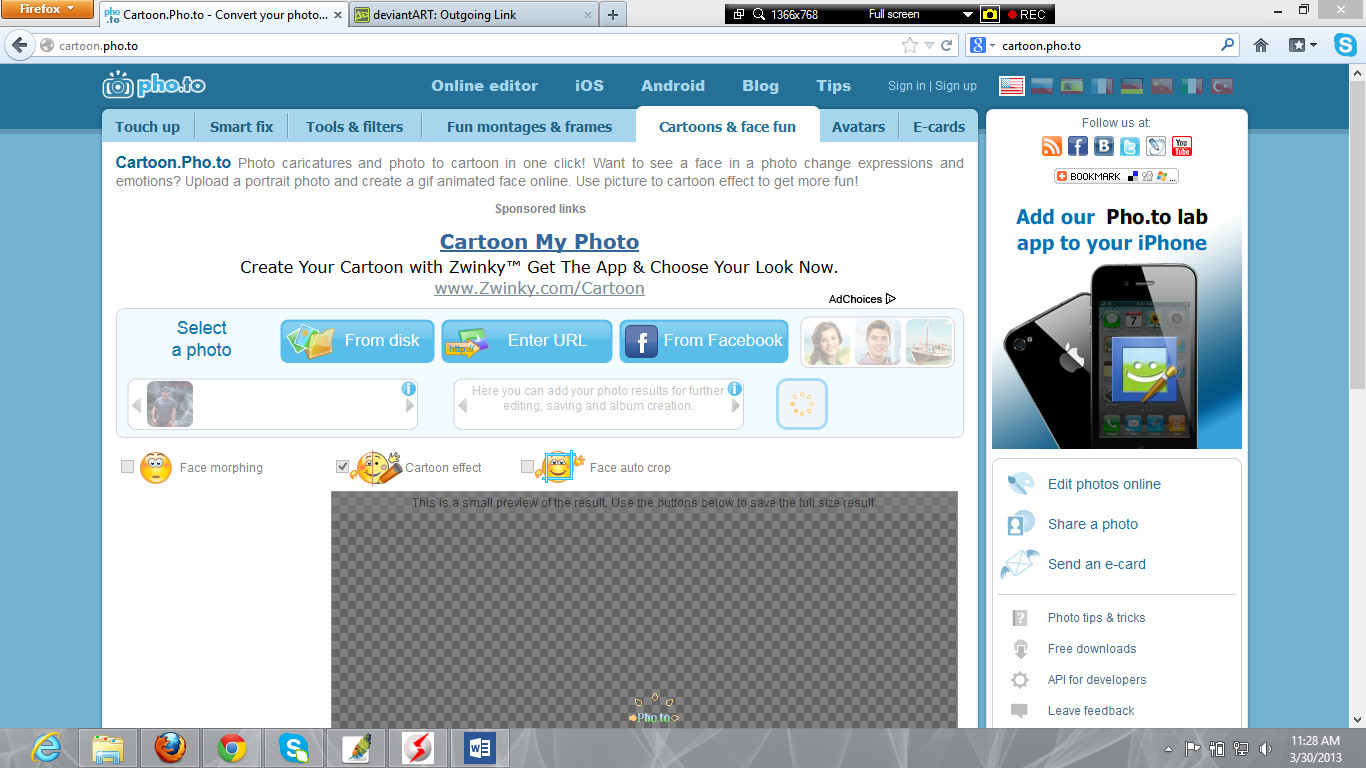Switch language to Turkish flag

point(1222,86)
